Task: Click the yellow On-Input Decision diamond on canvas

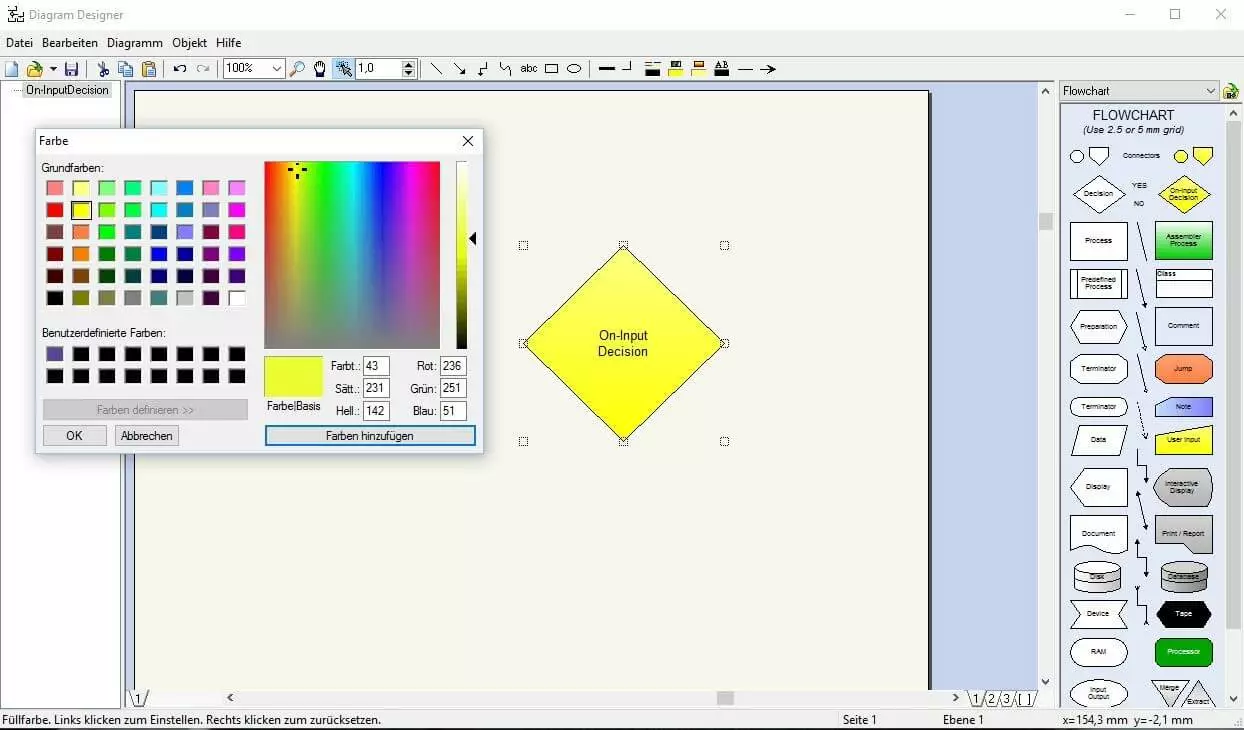Action: point(623,343)
